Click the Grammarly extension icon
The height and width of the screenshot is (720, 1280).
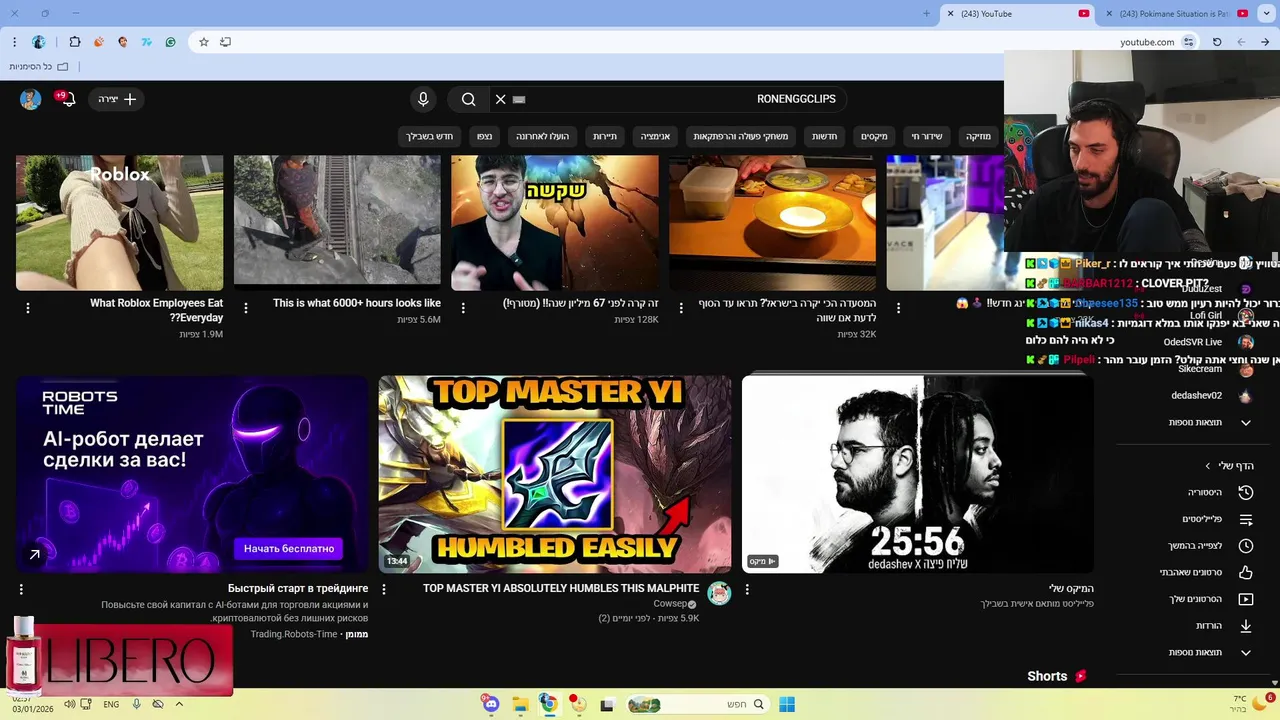click(x=171, y=42)
